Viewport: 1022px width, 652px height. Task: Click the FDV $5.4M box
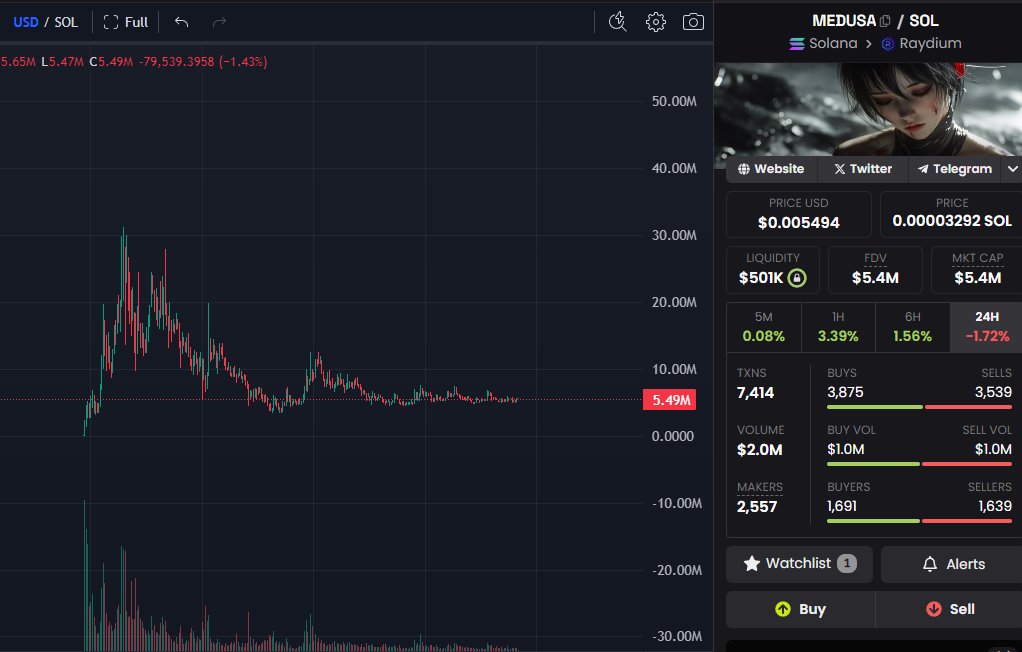click(x=875, y=270)
